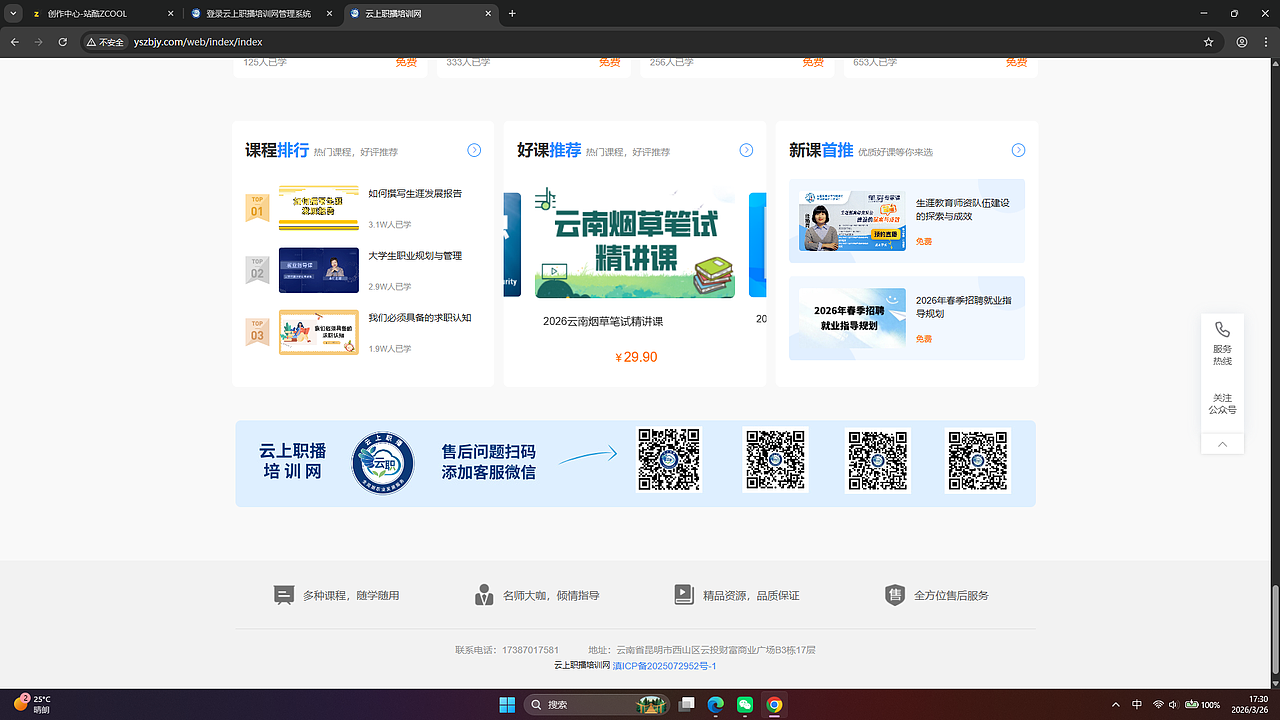Click the 滇ICP备2025072952号-1 link
Screen dimensions: 1280x720
pyautogui.click(x=664, y=665)
